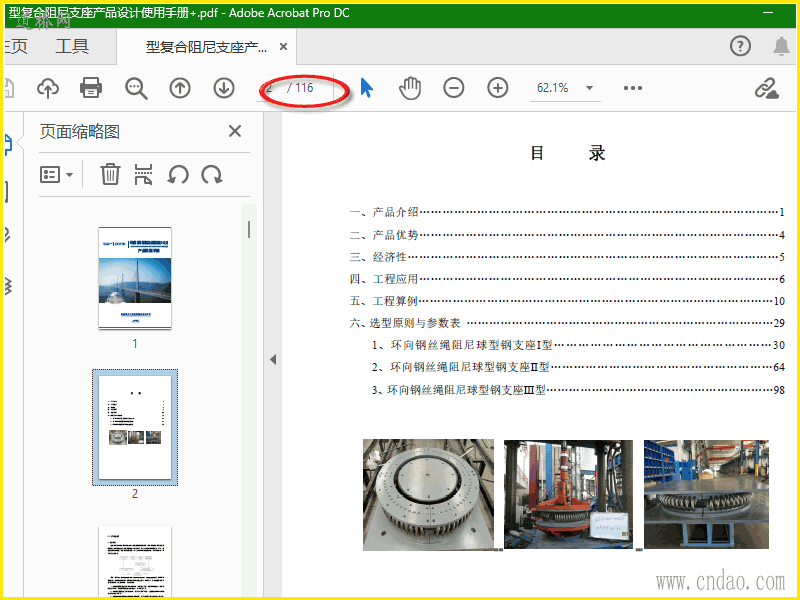
Task: Click the 页面缩略图 panel title
Action: point(80,132)
